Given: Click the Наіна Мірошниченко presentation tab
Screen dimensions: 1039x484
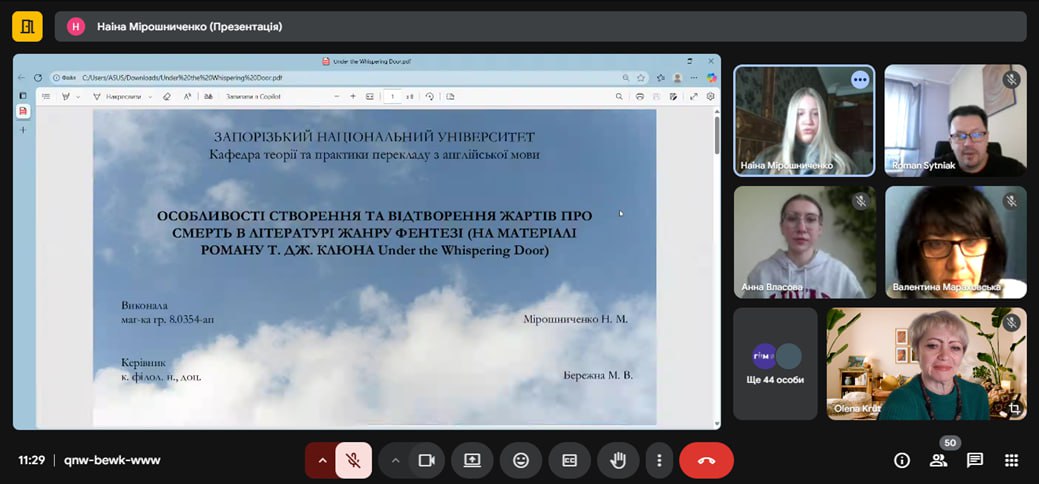Looking at the screenshot, I should click(x=189, y=27).
